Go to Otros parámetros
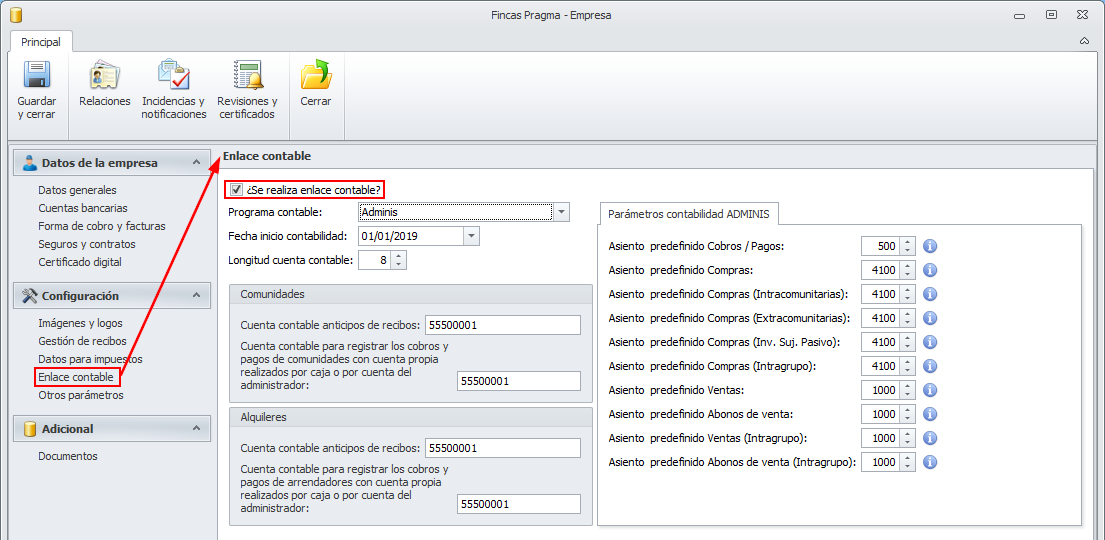Image resolution: width=1105 pixels, height=540 pixels. pos(81,395)
